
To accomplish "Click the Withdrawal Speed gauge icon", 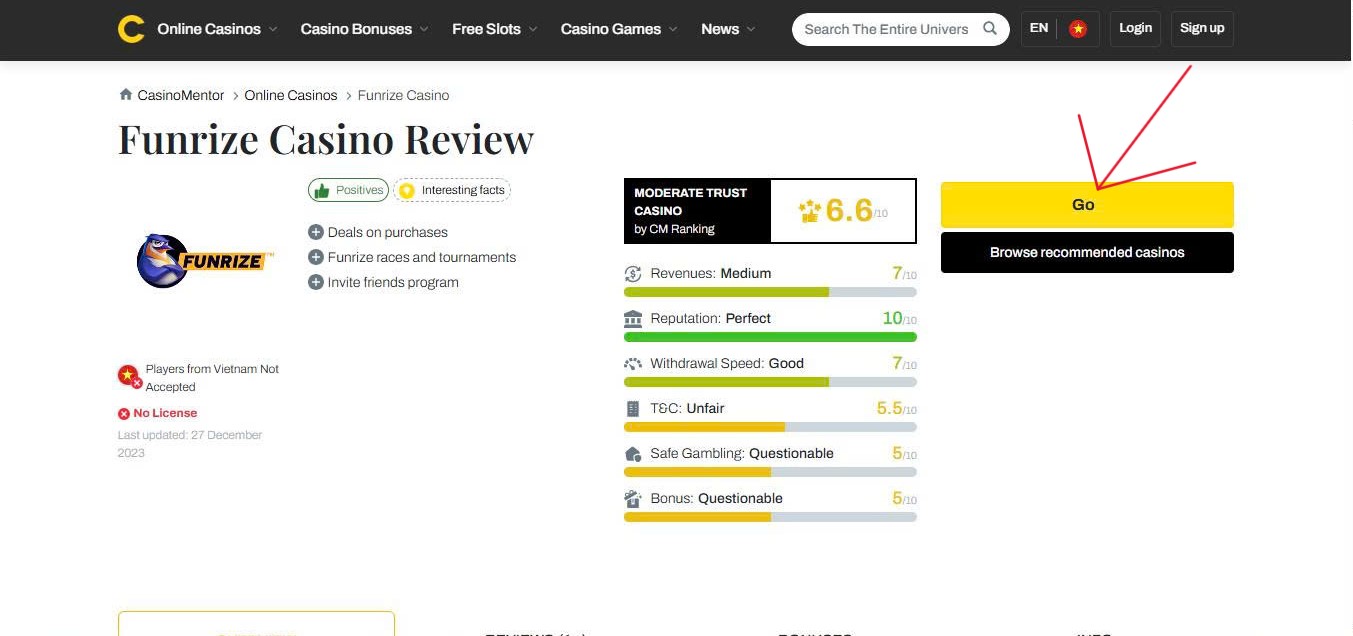I will click(x=633, y=363).
